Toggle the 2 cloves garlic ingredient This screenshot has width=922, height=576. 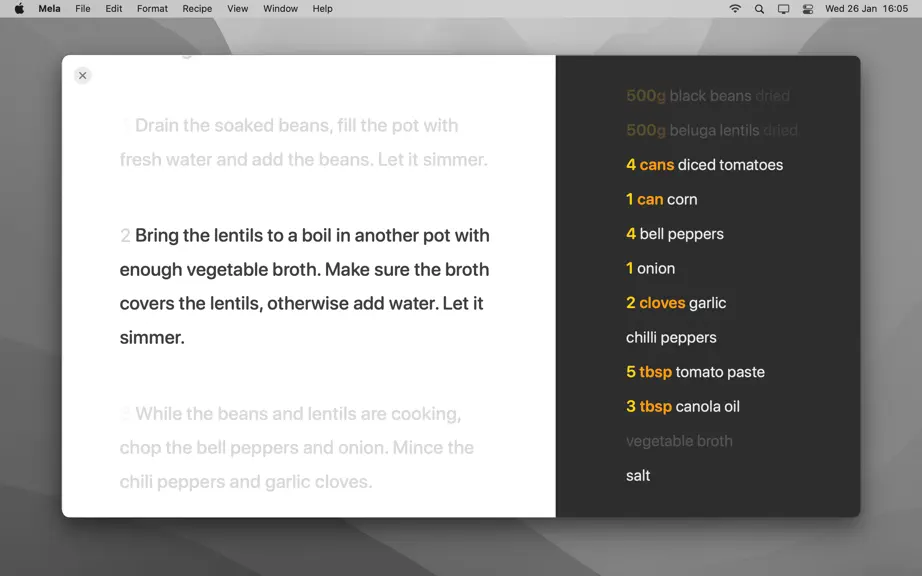pos(676,303)
